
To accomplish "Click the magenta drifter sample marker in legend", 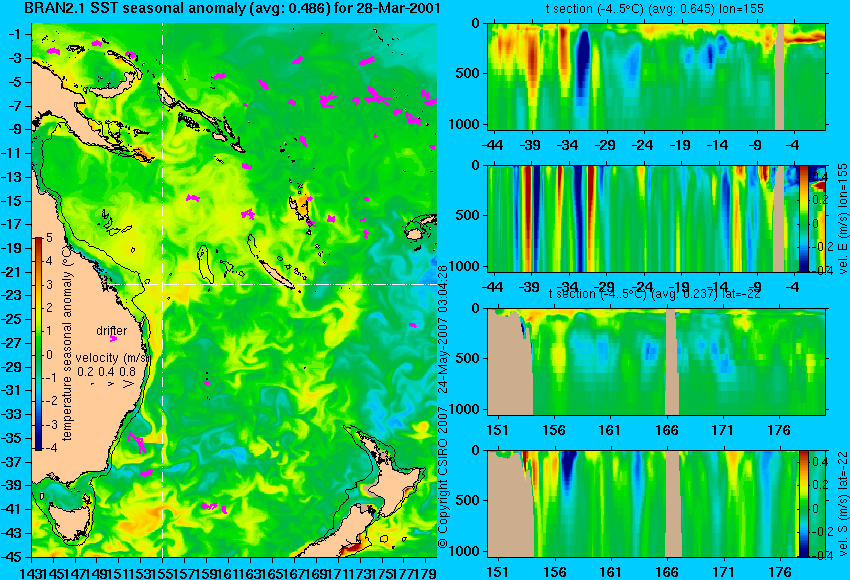I will (x=113, y=339).
